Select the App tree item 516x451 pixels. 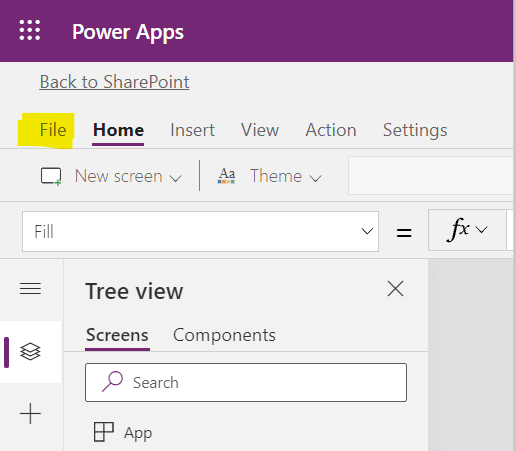138,433
